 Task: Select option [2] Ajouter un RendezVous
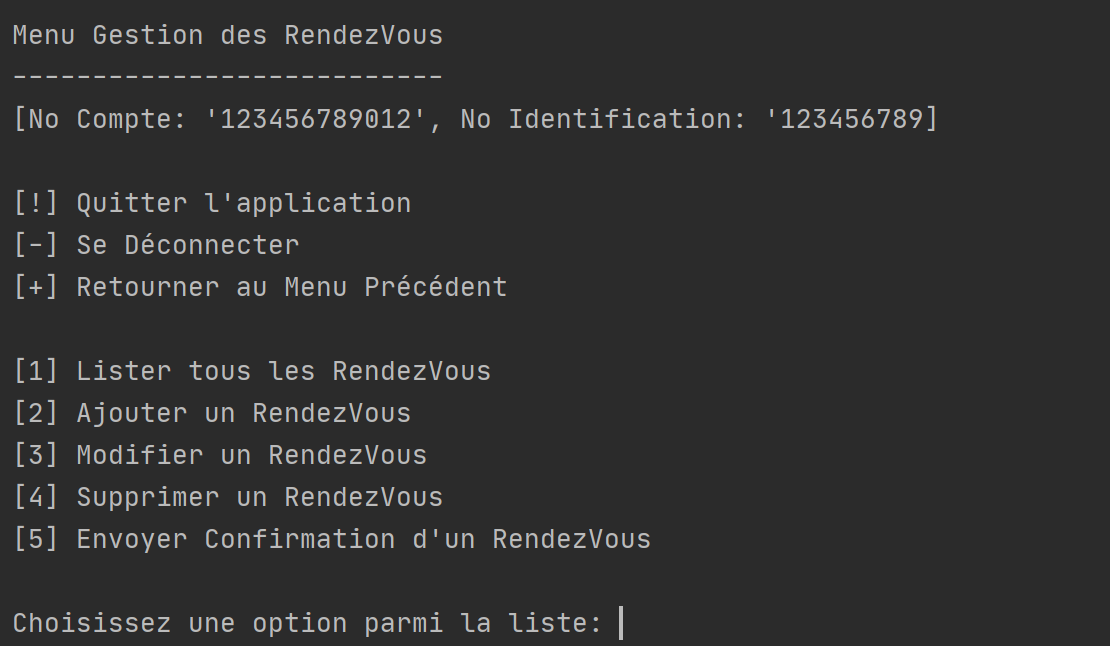212,413
